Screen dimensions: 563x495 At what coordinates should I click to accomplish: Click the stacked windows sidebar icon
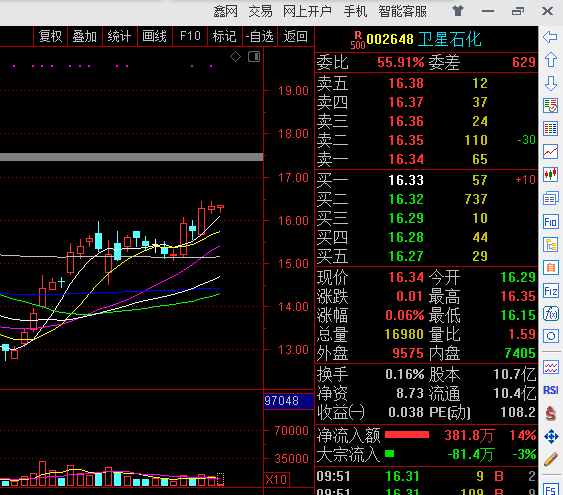[x=550, y=198]
